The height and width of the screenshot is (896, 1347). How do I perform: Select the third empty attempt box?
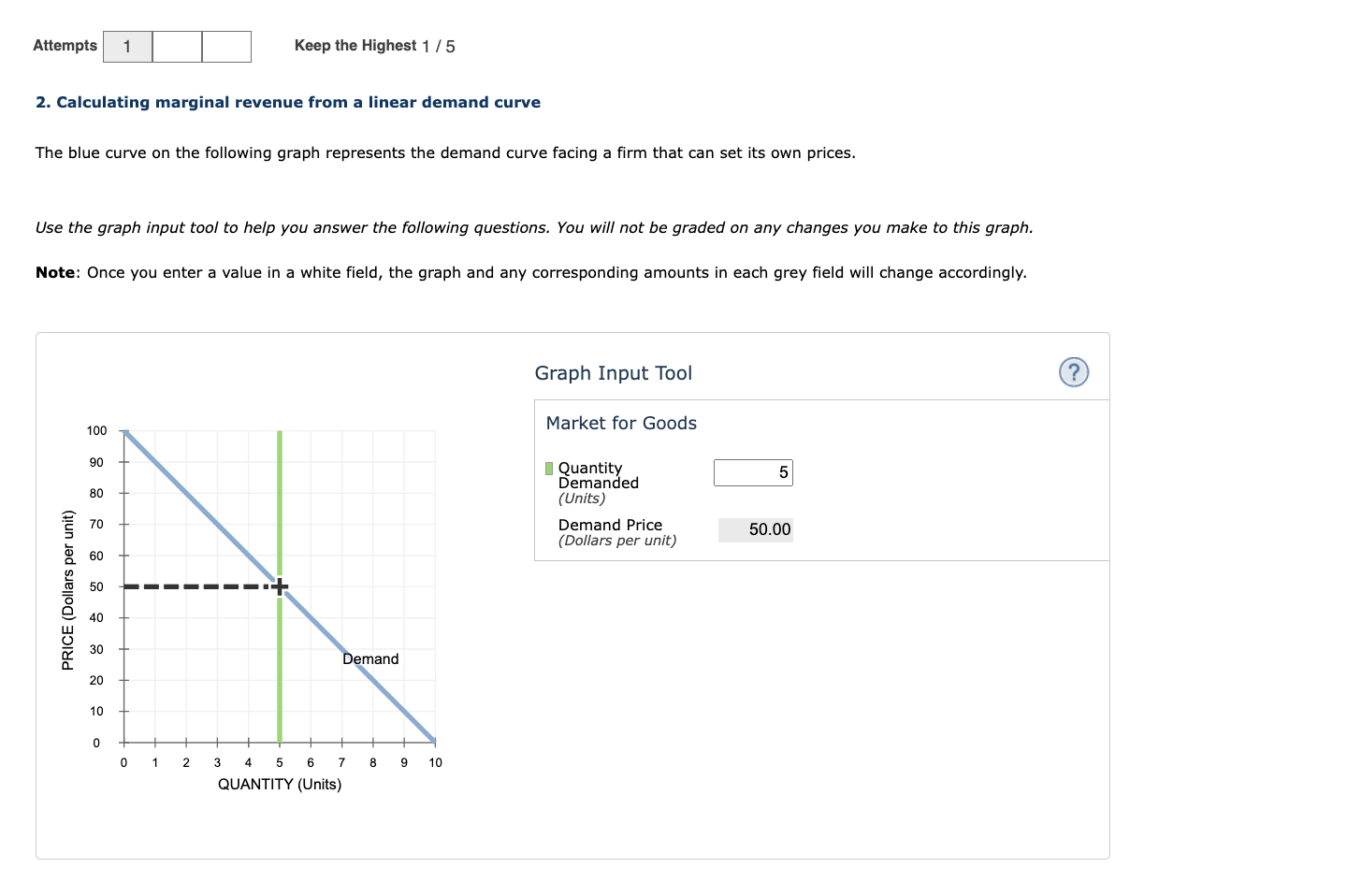(226, 46)
